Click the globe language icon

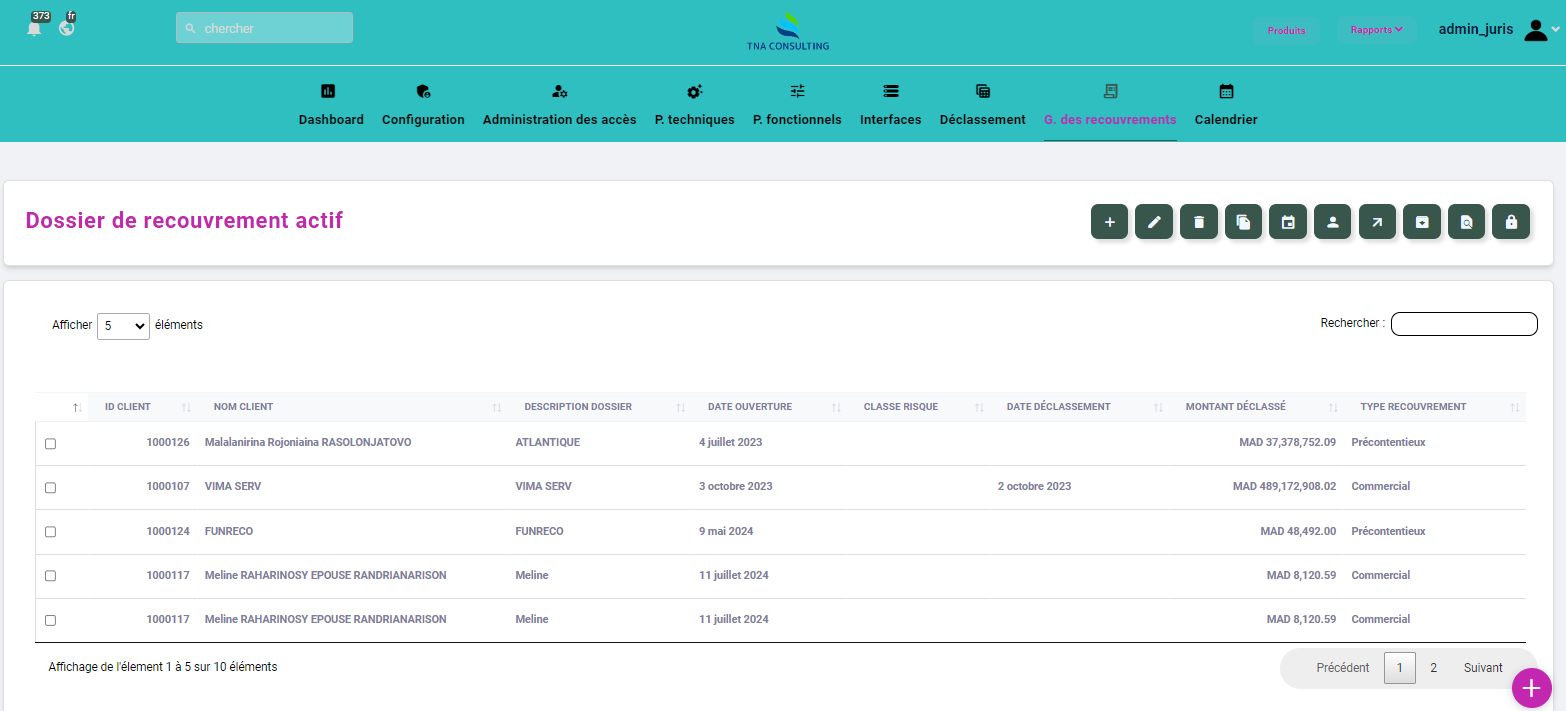point(67,27)
